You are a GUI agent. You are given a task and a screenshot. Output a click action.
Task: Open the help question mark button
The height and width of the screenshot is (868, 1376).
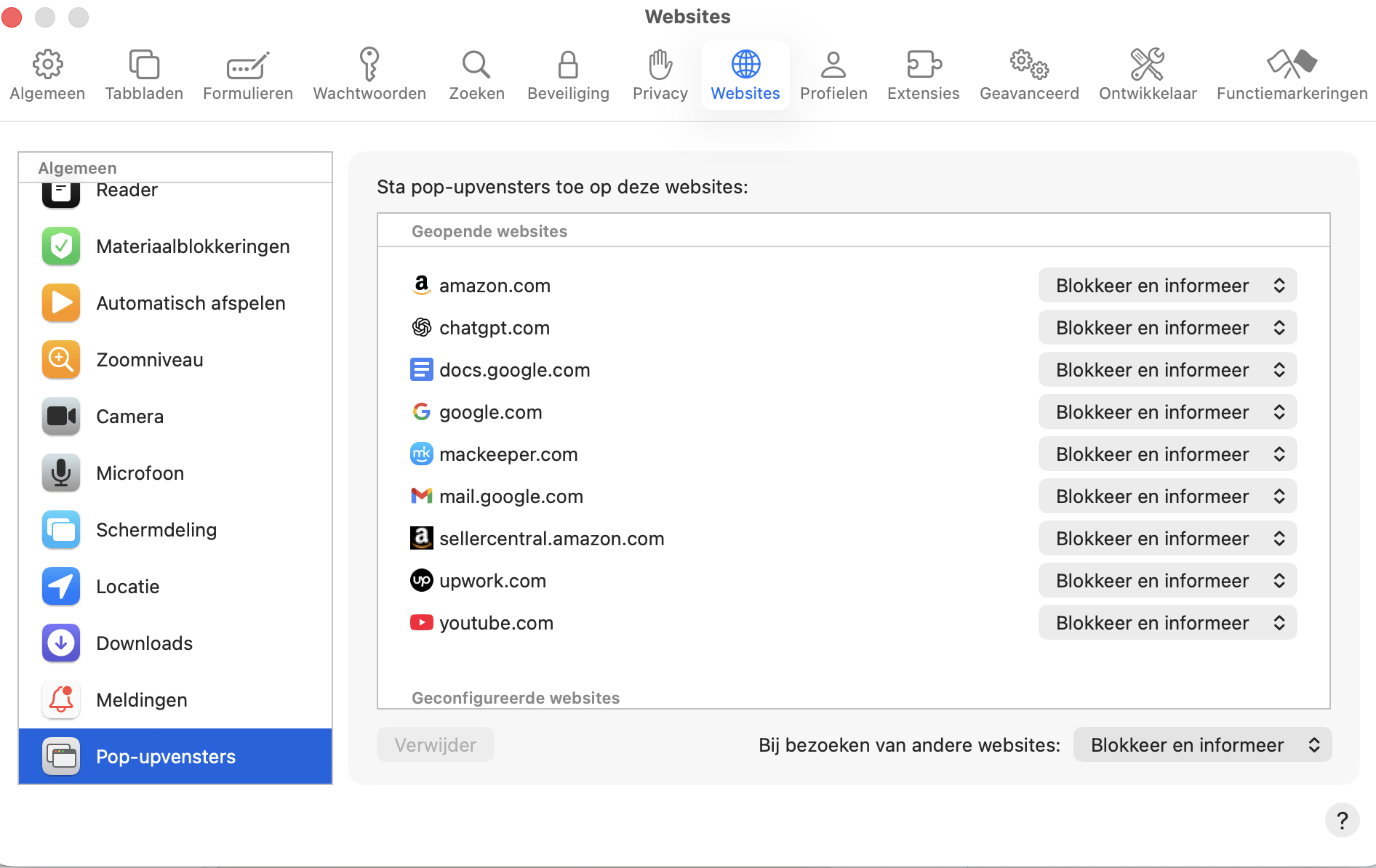click(x=1342, y=820)
